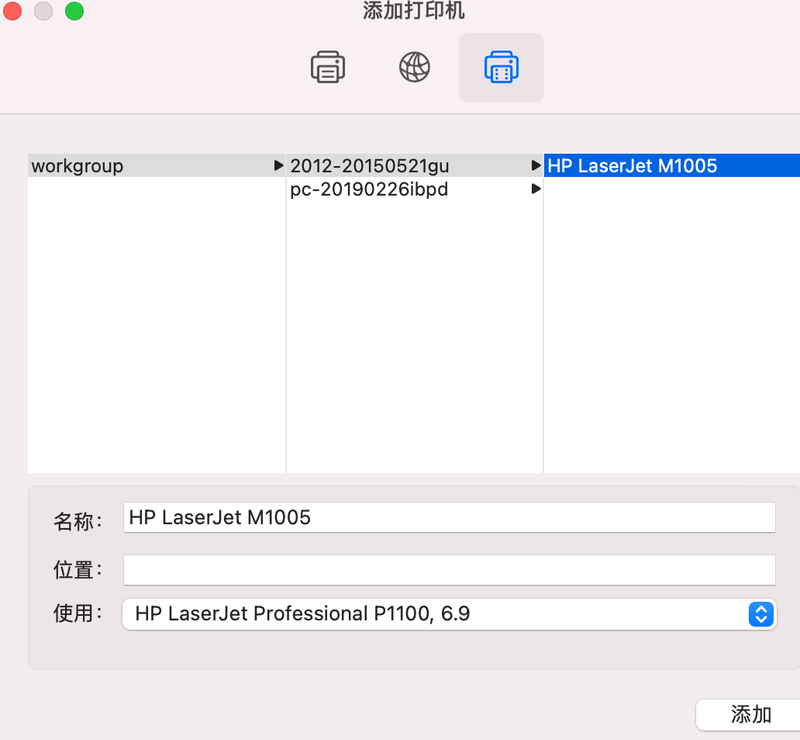The height and width of the screenshot is (740, 800).
Task: Expand the arrow beside pc-20190226ibpd
Action: coord(536,189)
